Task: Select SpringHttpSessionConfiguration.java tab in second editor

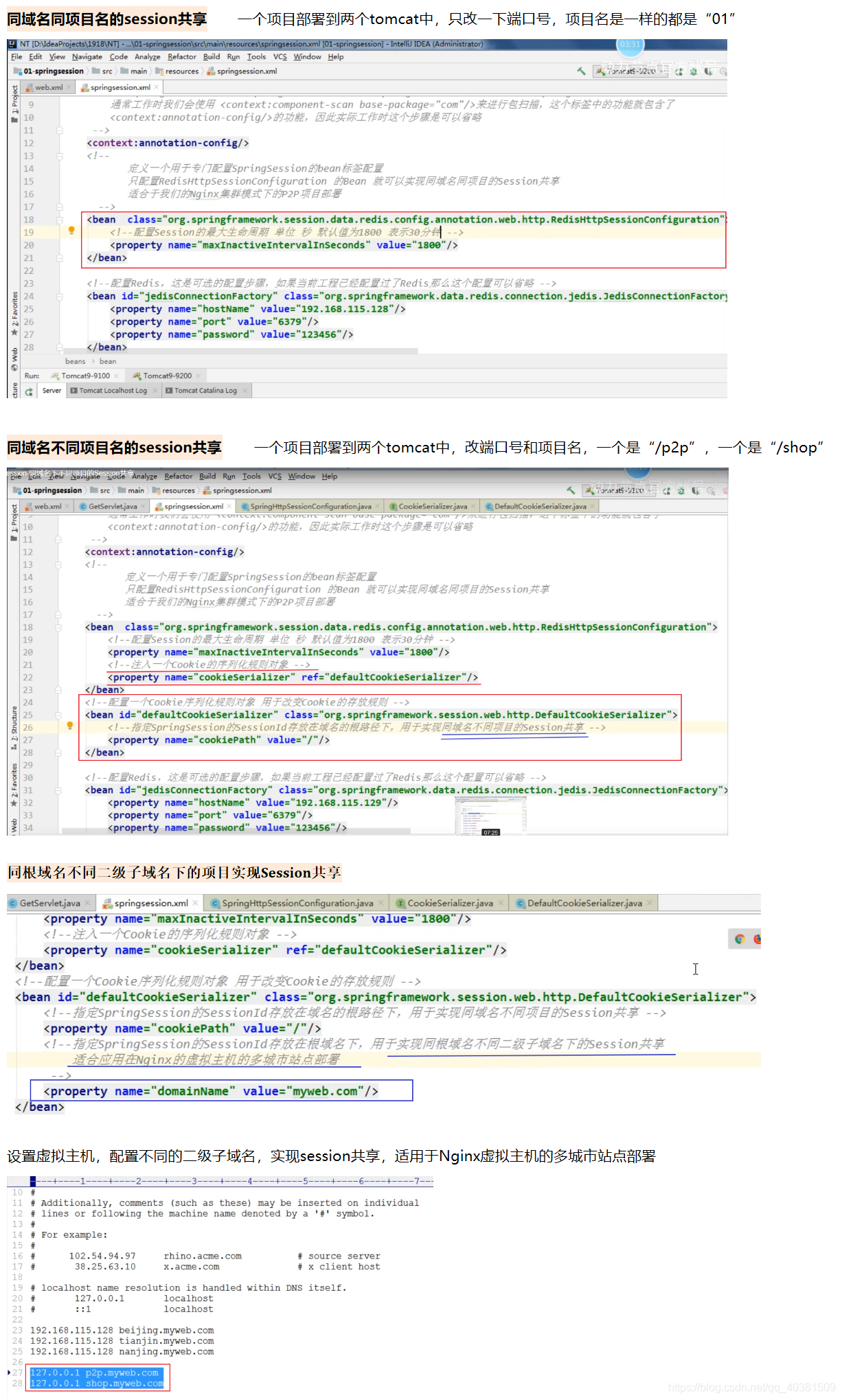Action: (310, 507)
